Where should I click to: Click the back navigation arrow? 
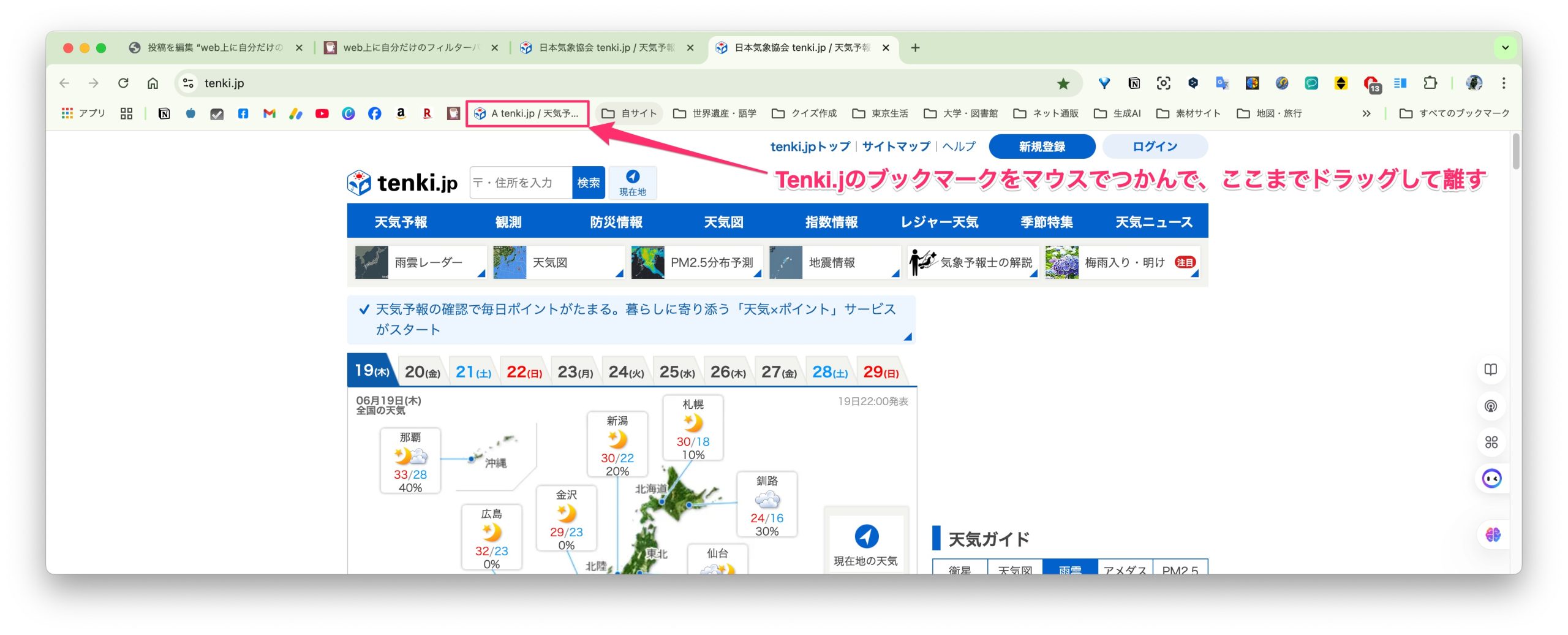tap(64, 83)
